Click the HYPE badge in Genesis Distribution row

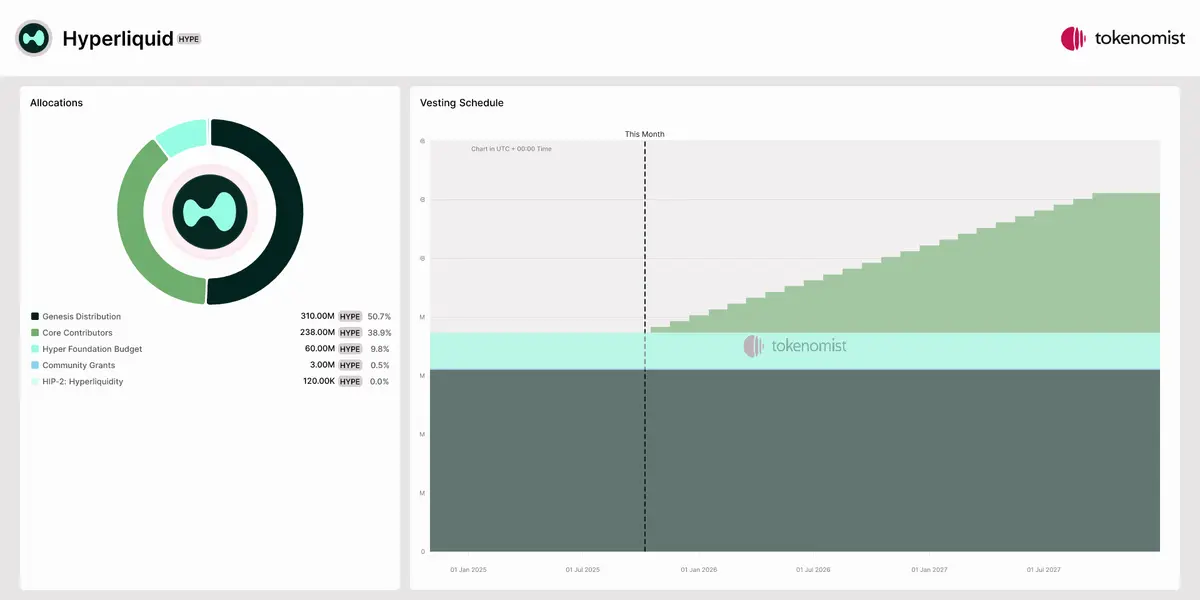pyautogui.click(x=349, y=317)
